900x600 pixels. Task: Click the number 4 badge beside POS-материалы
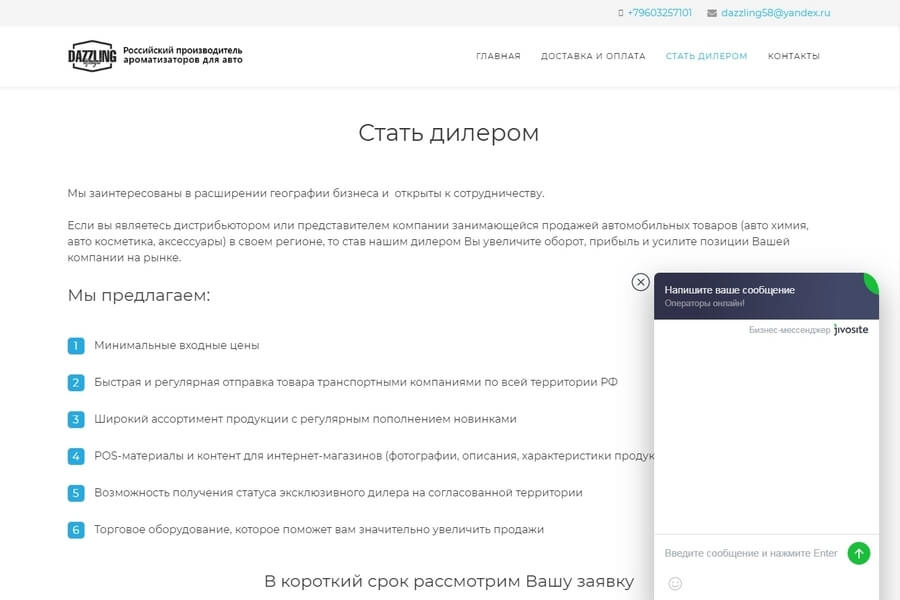[x=76, y=456]
